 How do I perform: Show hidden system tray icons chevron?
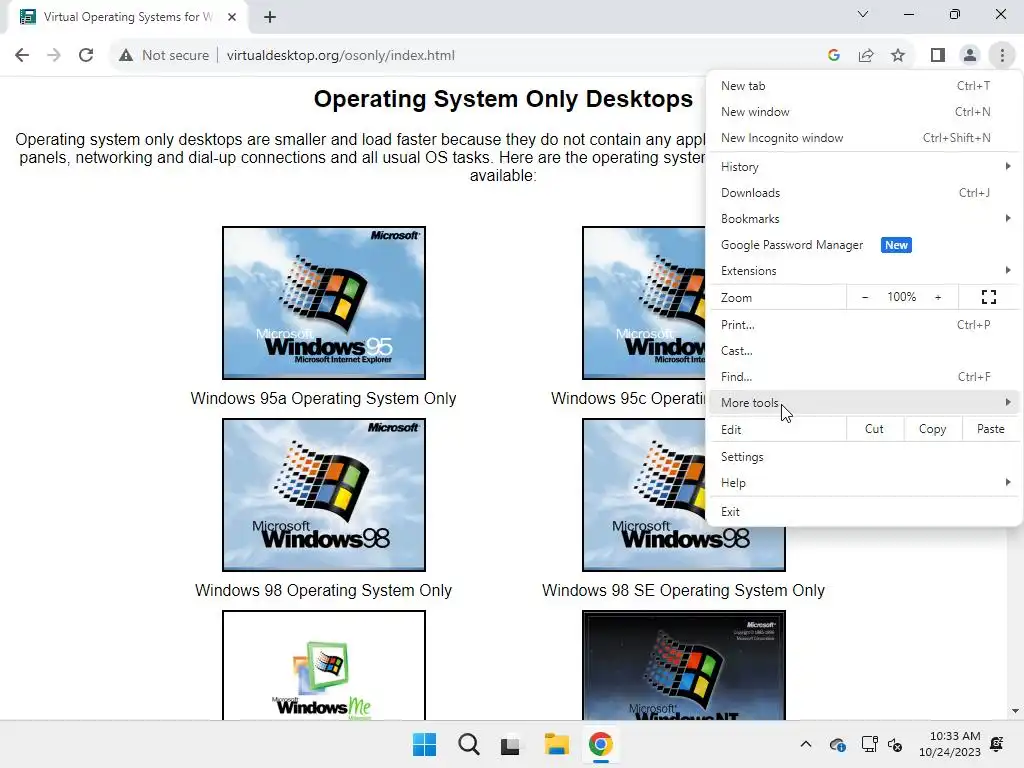click(806, 744)
